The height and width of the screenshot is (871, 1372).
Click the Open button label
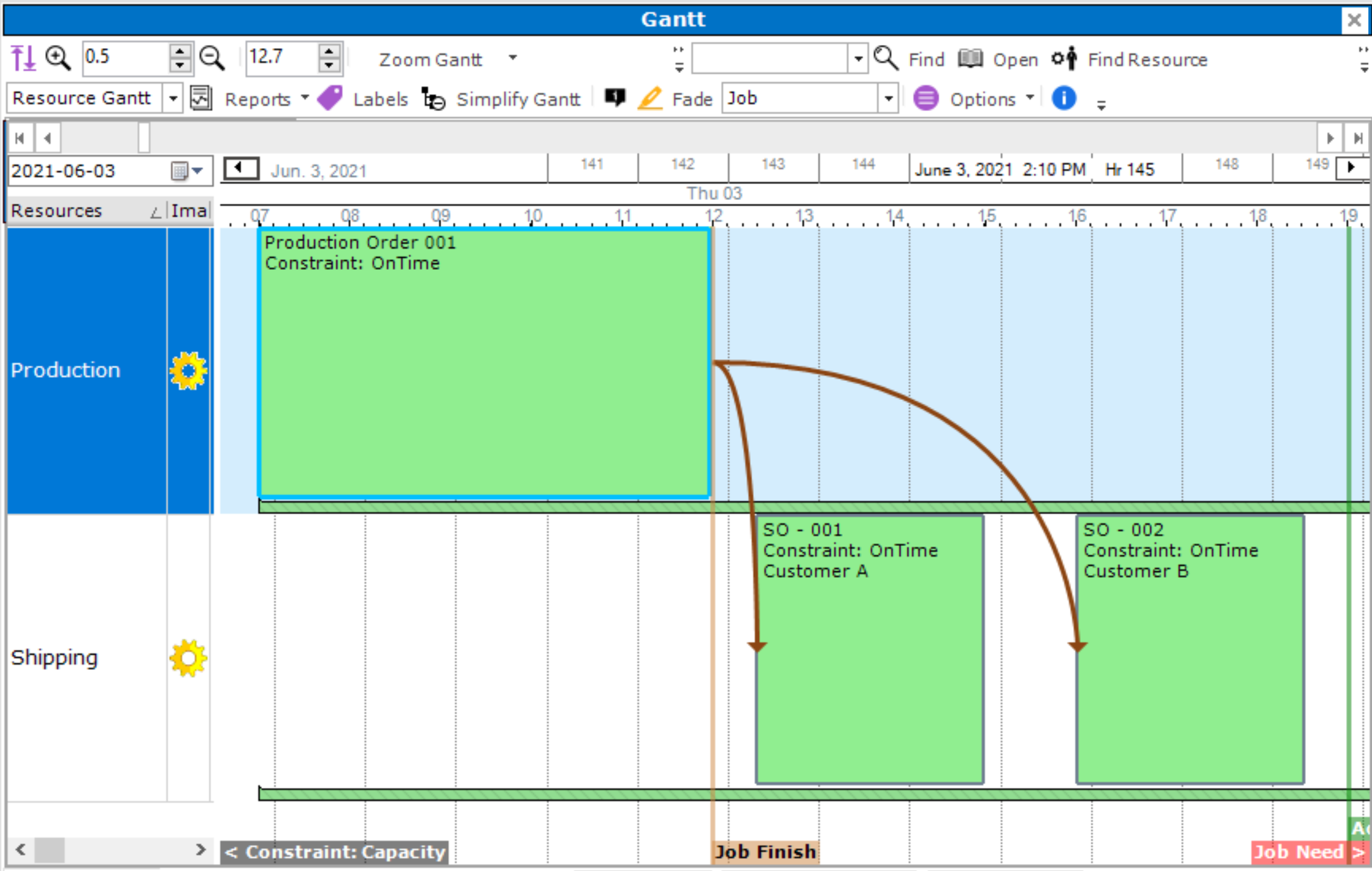(1015, 59)
